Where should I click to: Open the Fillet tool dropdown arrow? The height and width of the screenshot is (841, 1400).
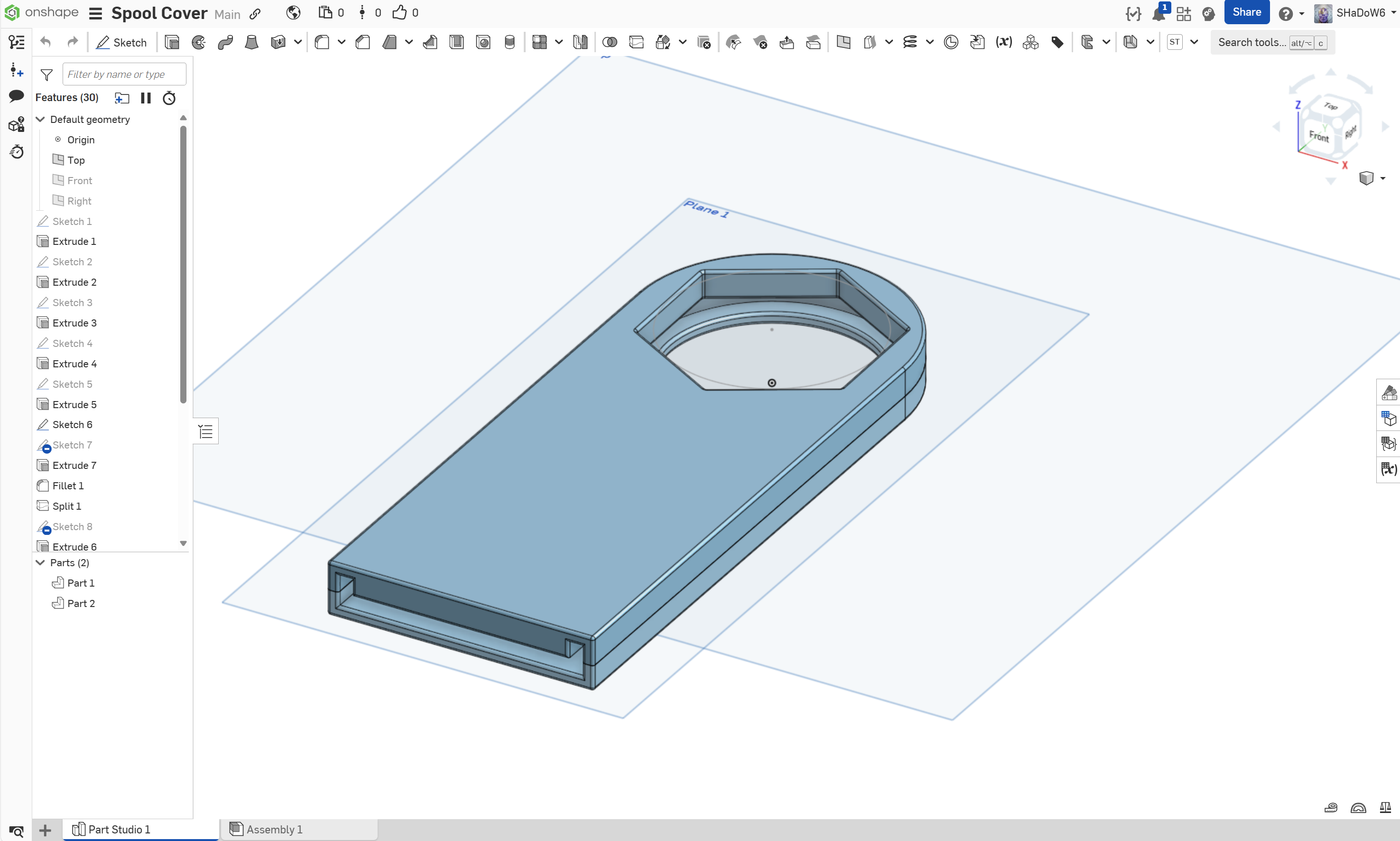point(342,43)
